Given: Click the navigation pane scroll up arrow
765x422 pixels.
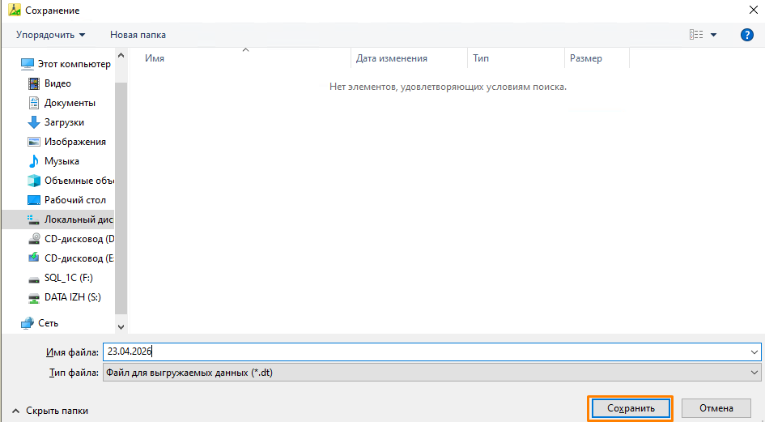Looking at the screenshot, I should click(x=121, y=56).
